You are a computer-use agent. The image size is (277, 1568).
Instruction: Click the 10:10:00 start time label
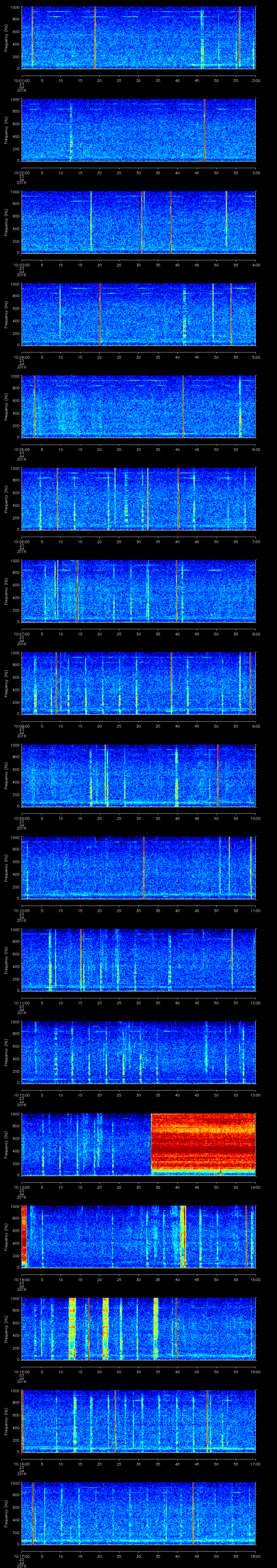coord(22,910)
